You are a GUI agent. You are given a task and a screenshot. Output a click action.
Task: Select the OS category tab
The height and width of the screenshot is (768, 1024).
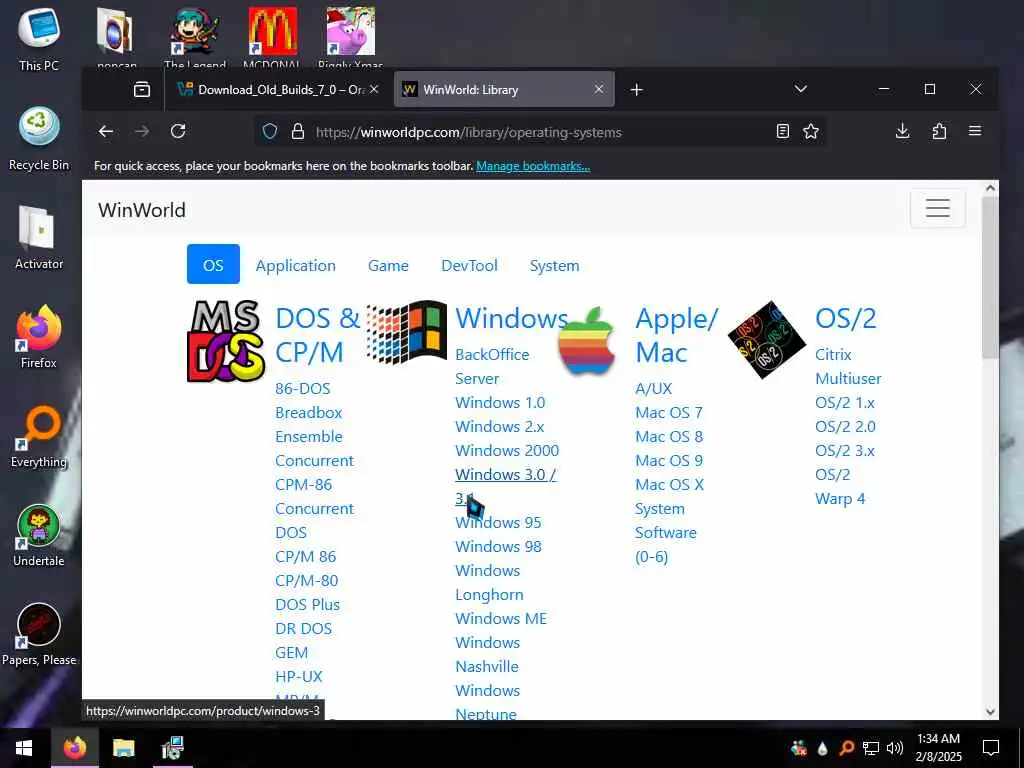213,264
